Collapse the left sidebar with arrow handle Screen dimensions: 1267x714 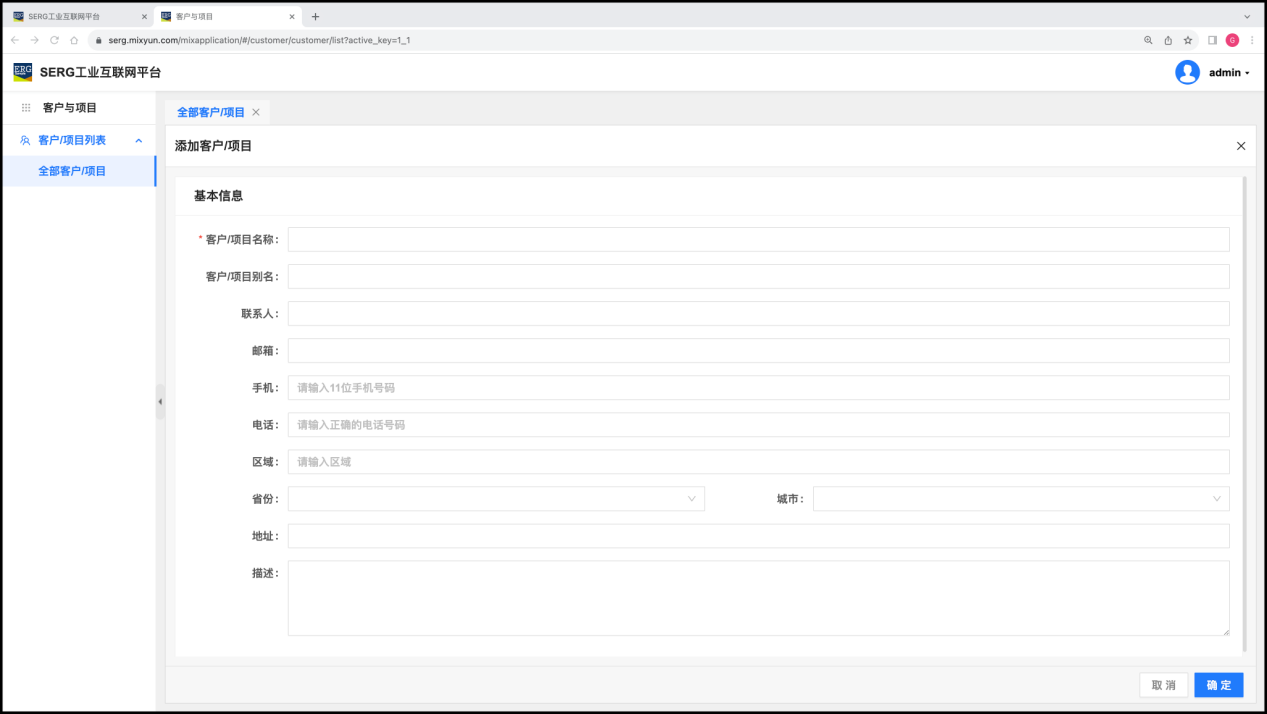pos(160,402)
